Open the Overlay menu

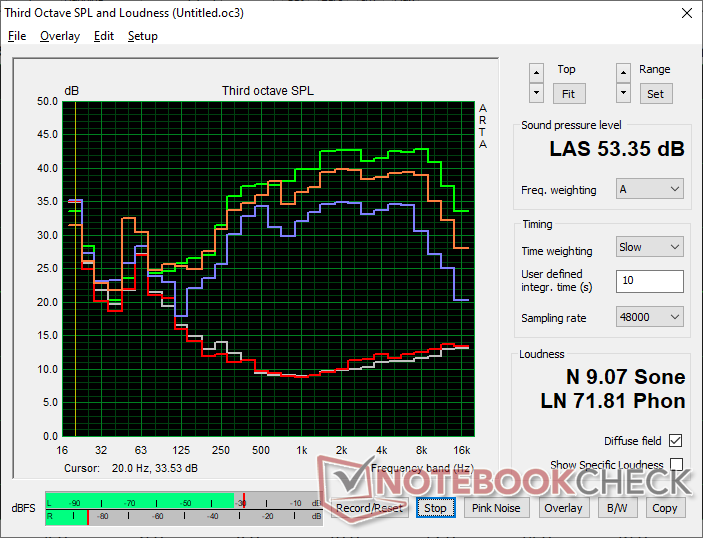[x=59, y=36]
